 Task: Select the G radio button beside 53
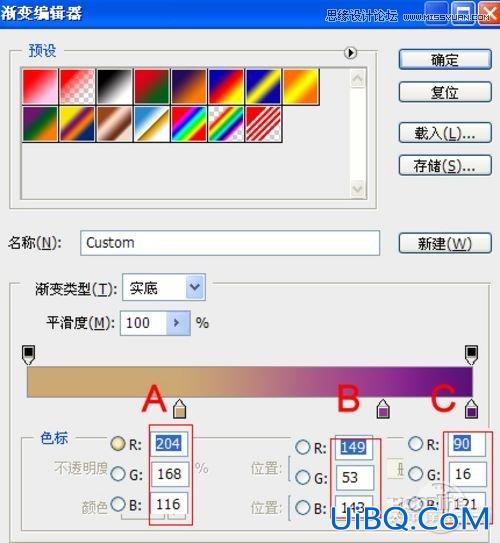click(303, 478)
